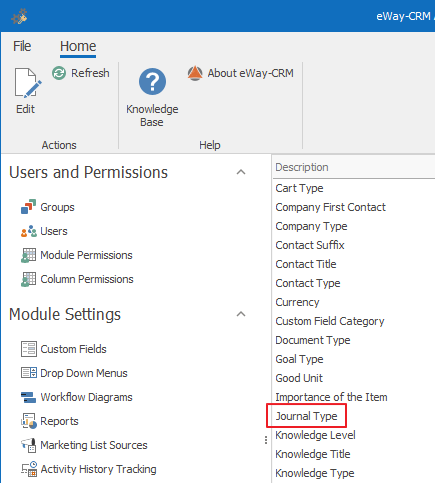The width and height of the screenshot is (435, 483).
Task: Select the Document Type row
Action: pyautogui.click(x=353, y=340)
